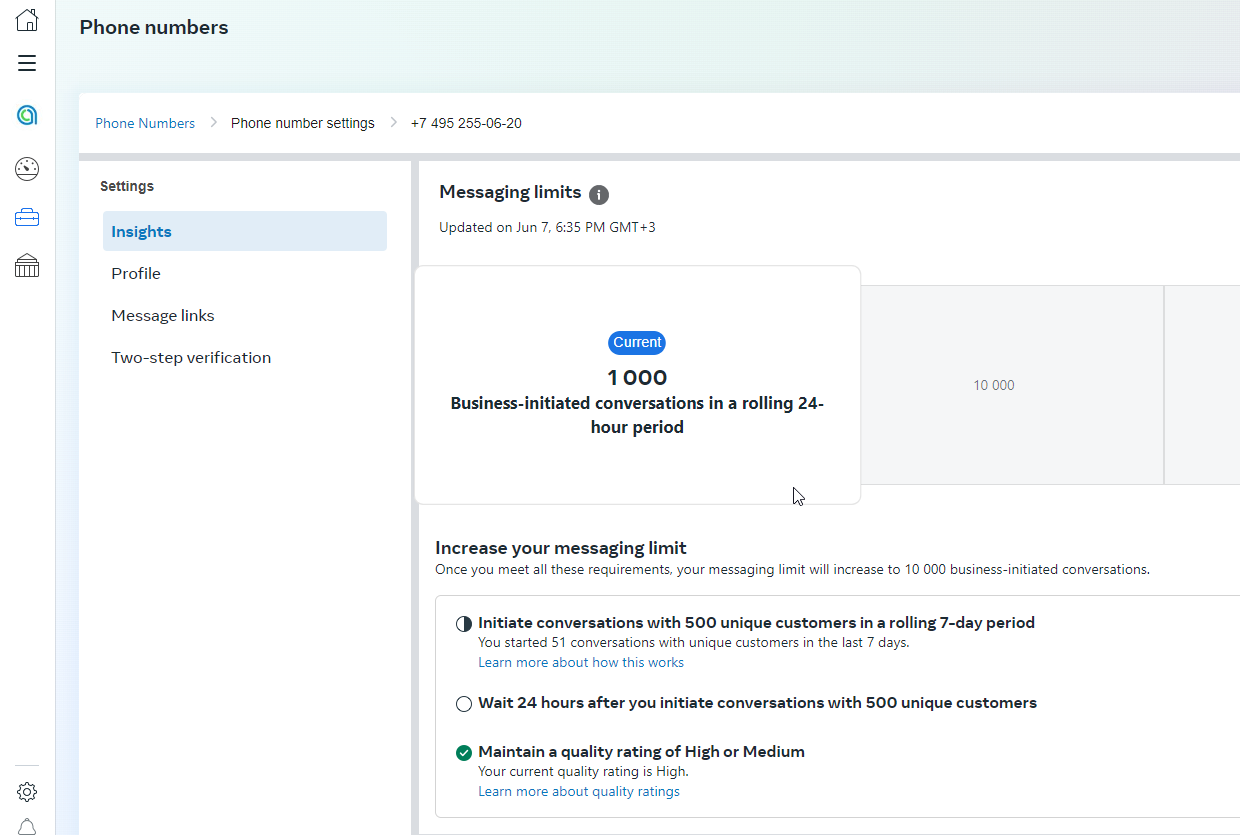This screenshot has width=1240, height=835.
Task: Click the 10 000 messaging limit tier
Action: tap(994, 385)
